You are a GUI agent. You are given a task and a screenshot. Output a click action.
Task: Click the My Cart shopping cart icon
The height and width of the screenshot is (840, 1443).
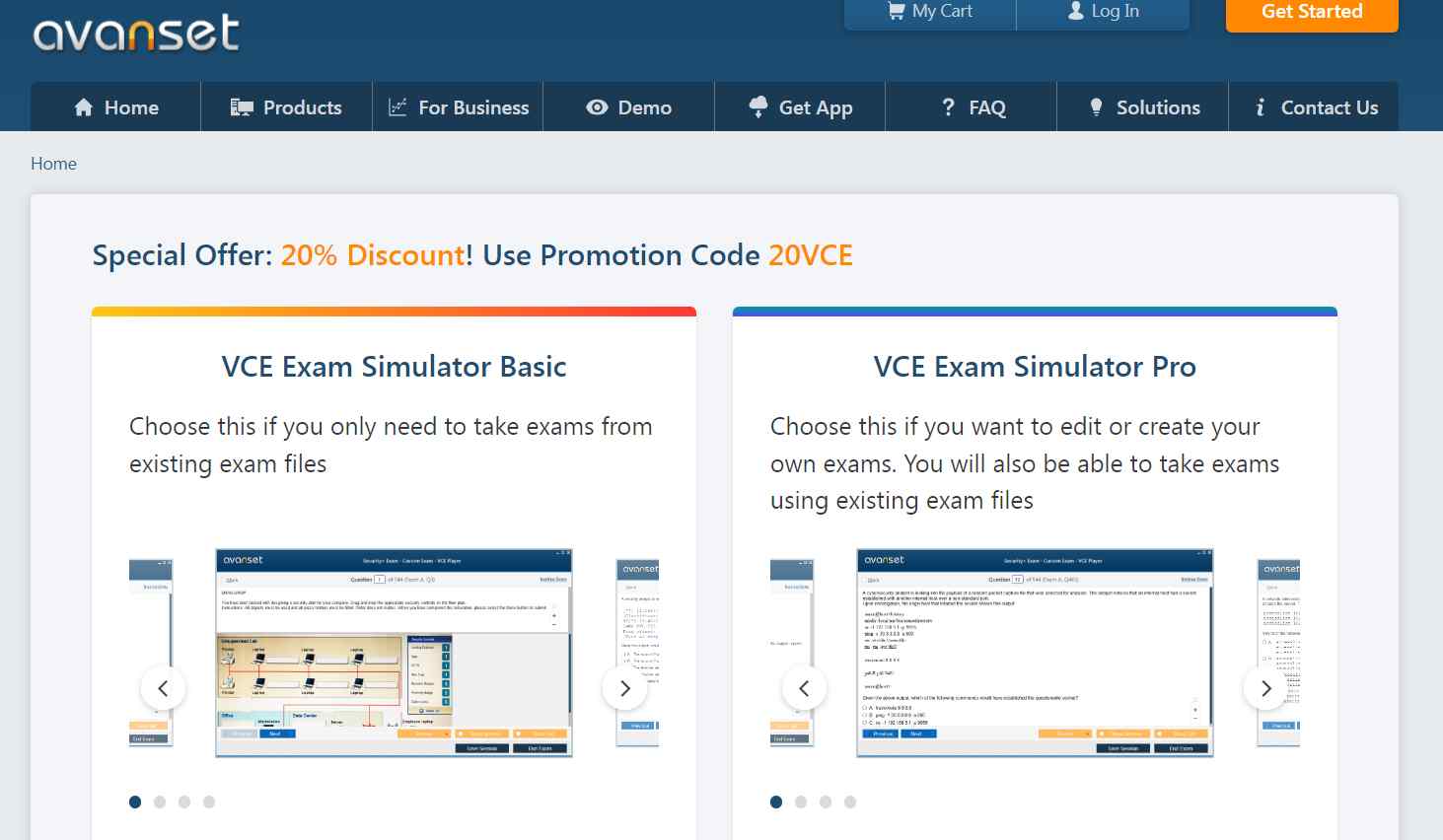pyautogui.click(x=896, y=11)
